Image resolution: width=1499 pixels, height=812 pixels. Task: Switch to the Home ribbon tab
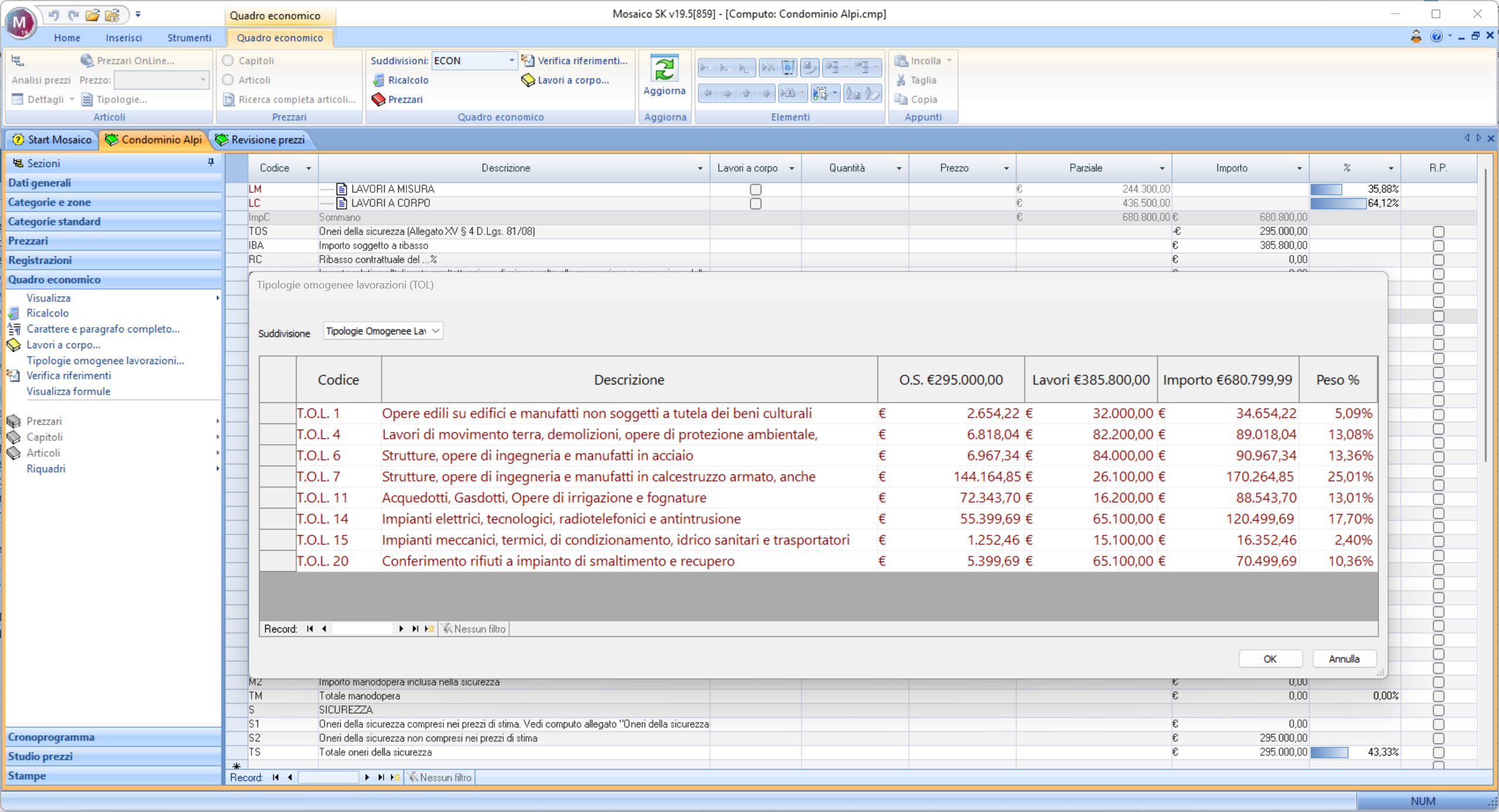pos(67,38)
